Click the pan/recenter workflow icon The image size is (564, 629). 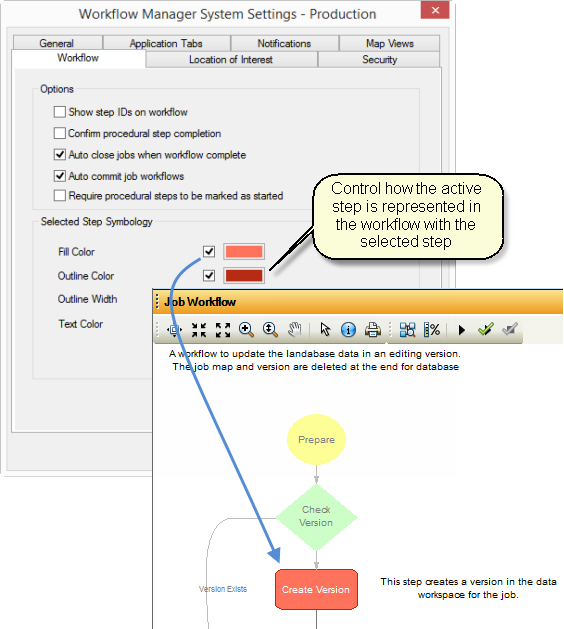click(x=174, y=330)
